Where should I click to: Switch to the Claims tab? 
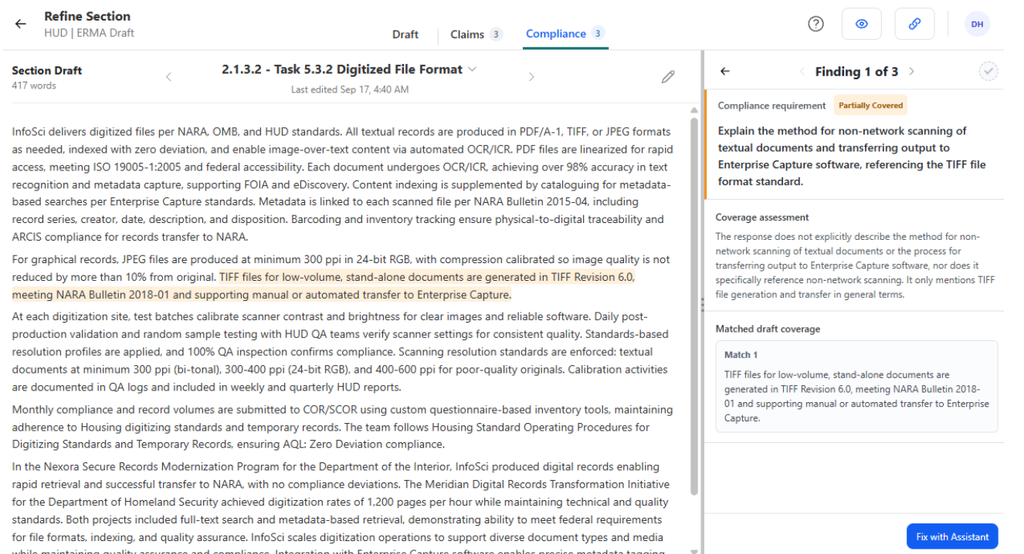point(476,34)
